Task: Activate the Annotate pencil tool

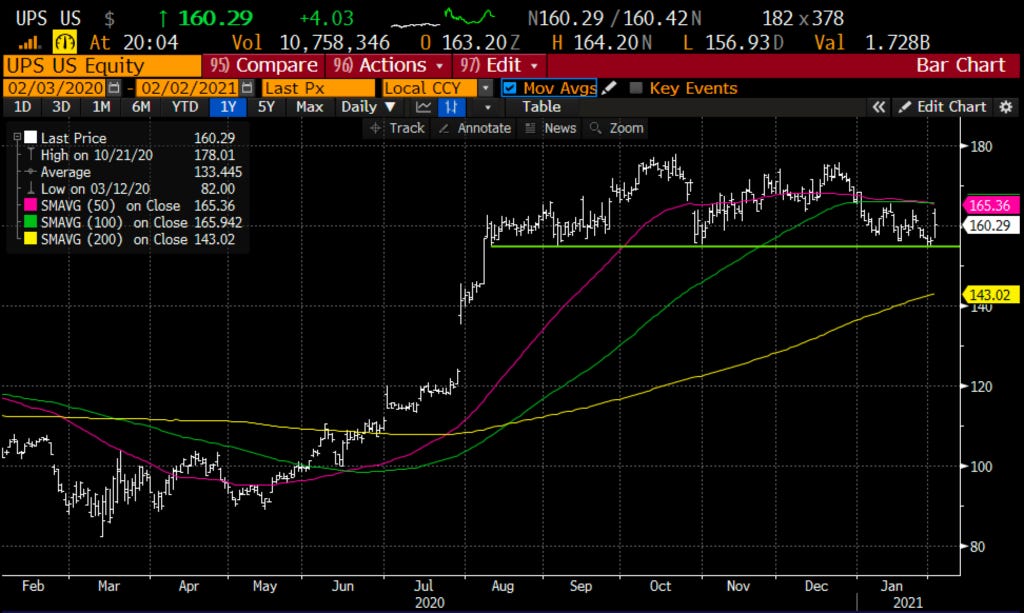Action: pyautogui.click(x=475, y=128)
